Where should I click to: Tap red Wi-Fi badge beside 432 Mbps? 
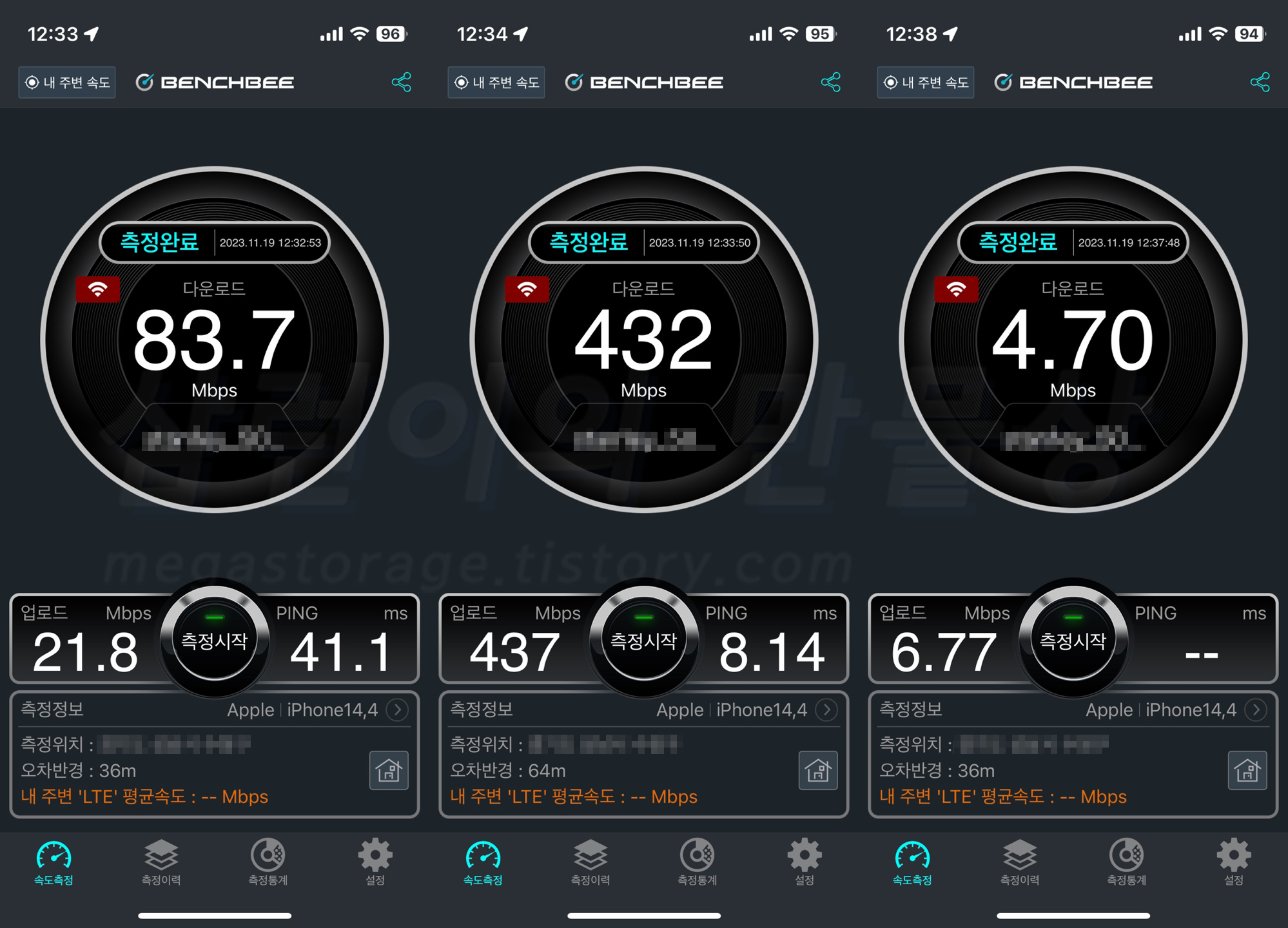tap(527, 289)
